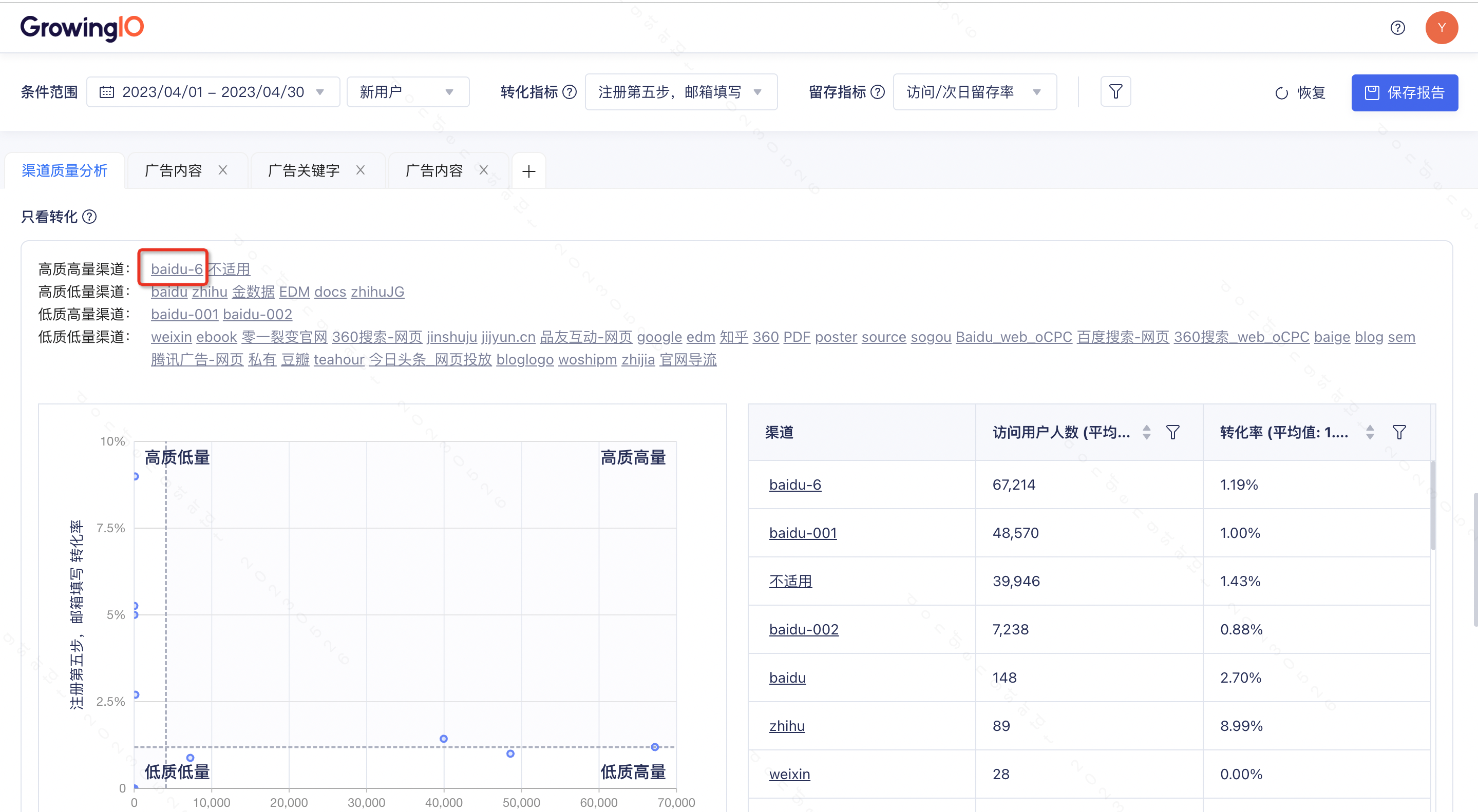Image resolution: width=1478 pixels, height=812 pixels.
Task: Sort the 转化率 column
Action: click(x=1370, y=432)
